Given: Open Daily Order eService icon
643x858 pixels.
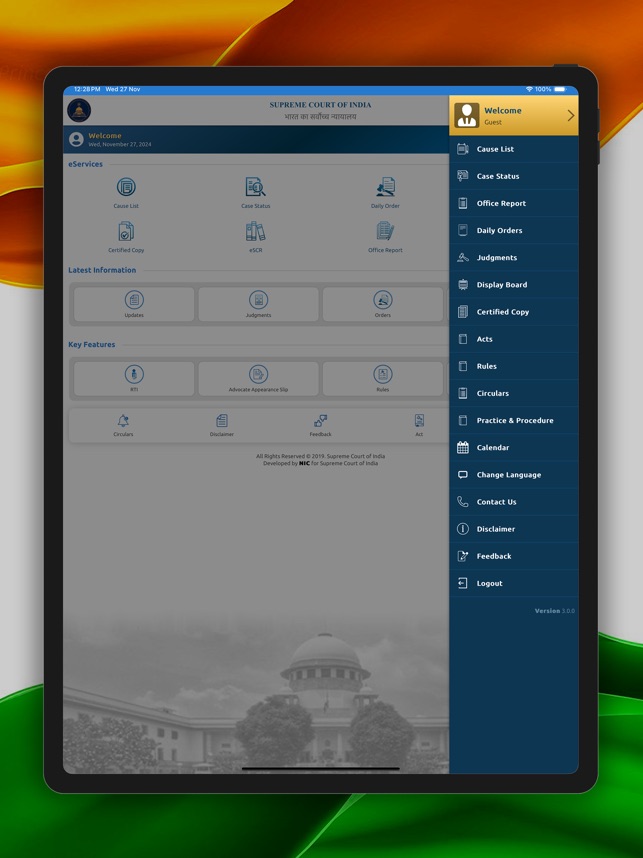Looking at the screenshot, I should click(385, 187).
